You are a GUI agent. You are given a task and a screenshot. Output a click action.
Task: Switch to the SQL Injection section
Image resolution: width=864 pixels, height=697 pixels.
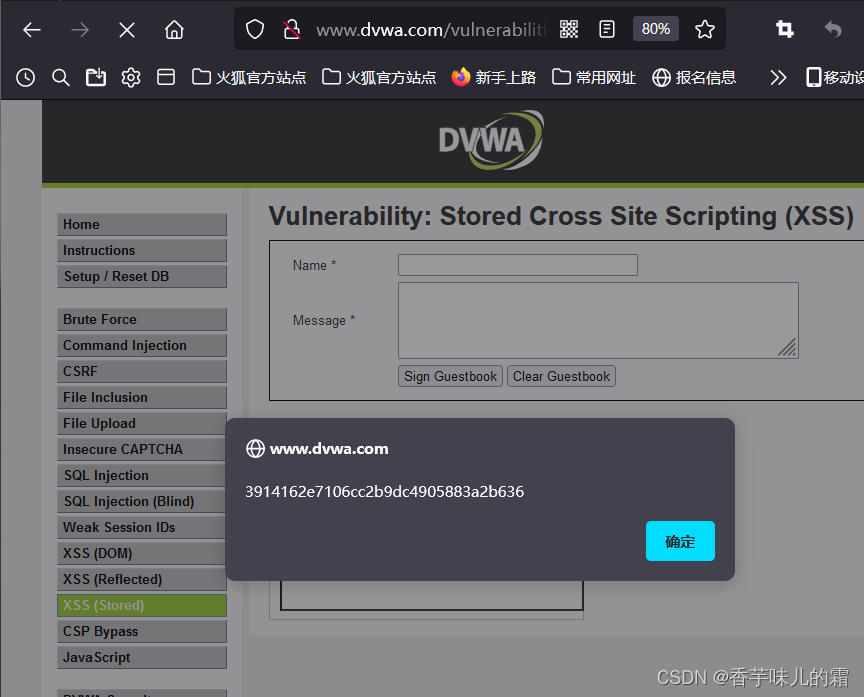(x=141, y=475)
